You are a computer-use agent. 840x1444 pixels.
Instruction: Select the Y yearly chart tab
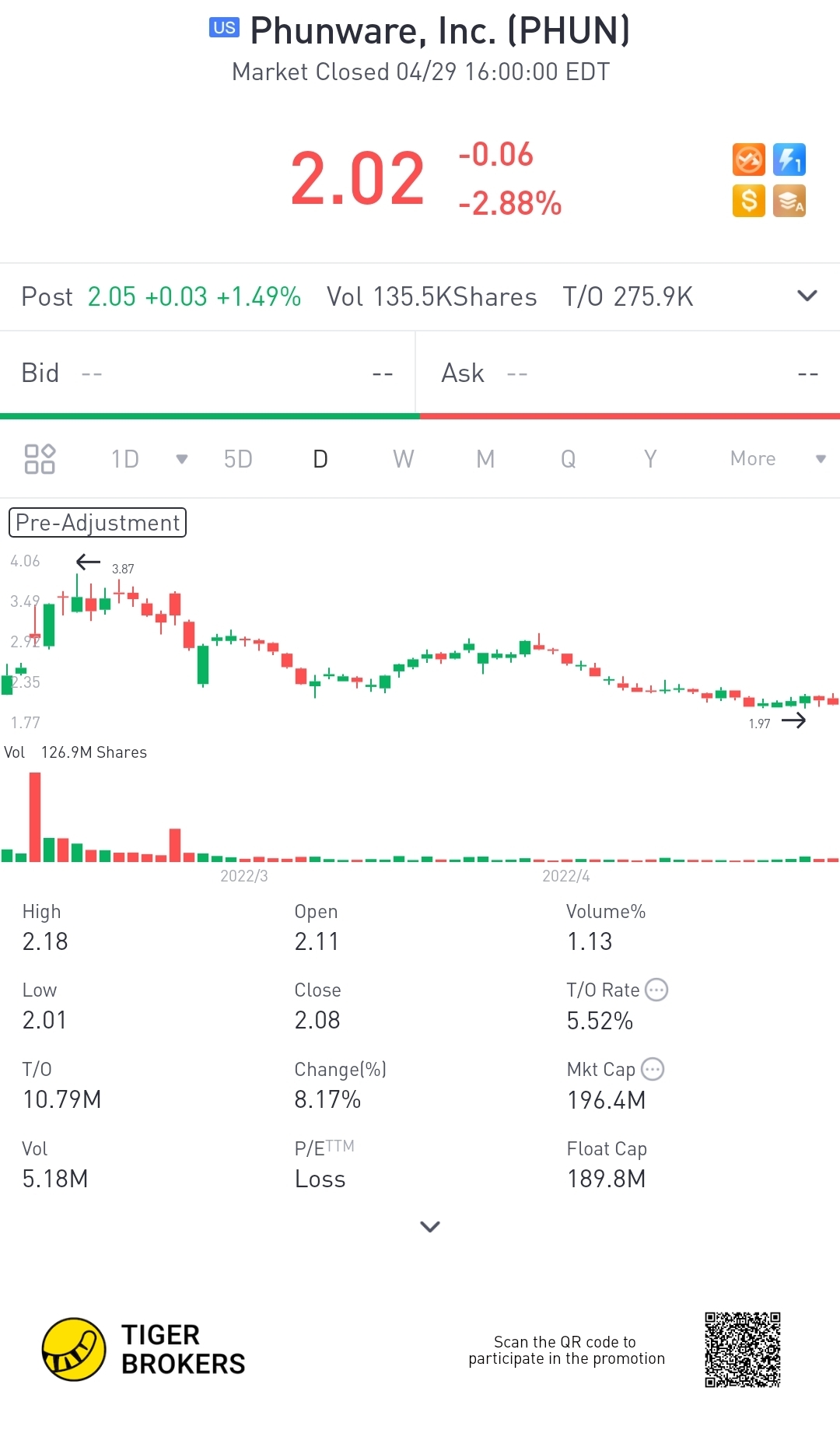[650, 459]
